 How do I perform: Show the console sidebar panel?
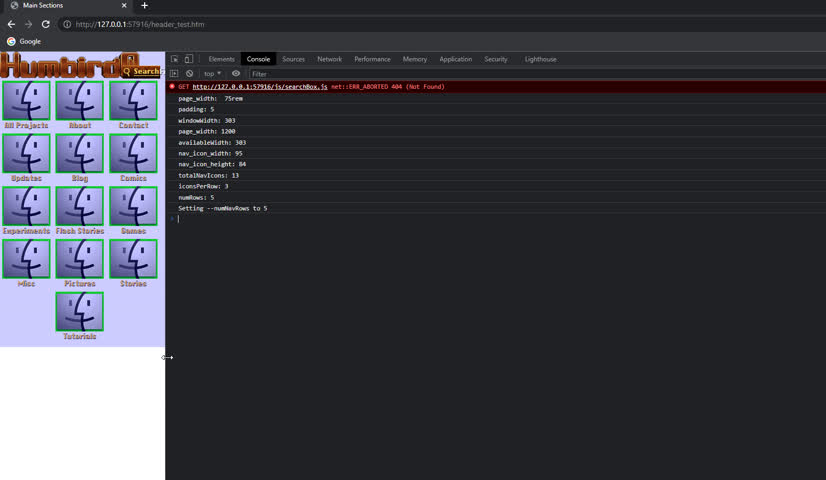(x=174, y=74)
